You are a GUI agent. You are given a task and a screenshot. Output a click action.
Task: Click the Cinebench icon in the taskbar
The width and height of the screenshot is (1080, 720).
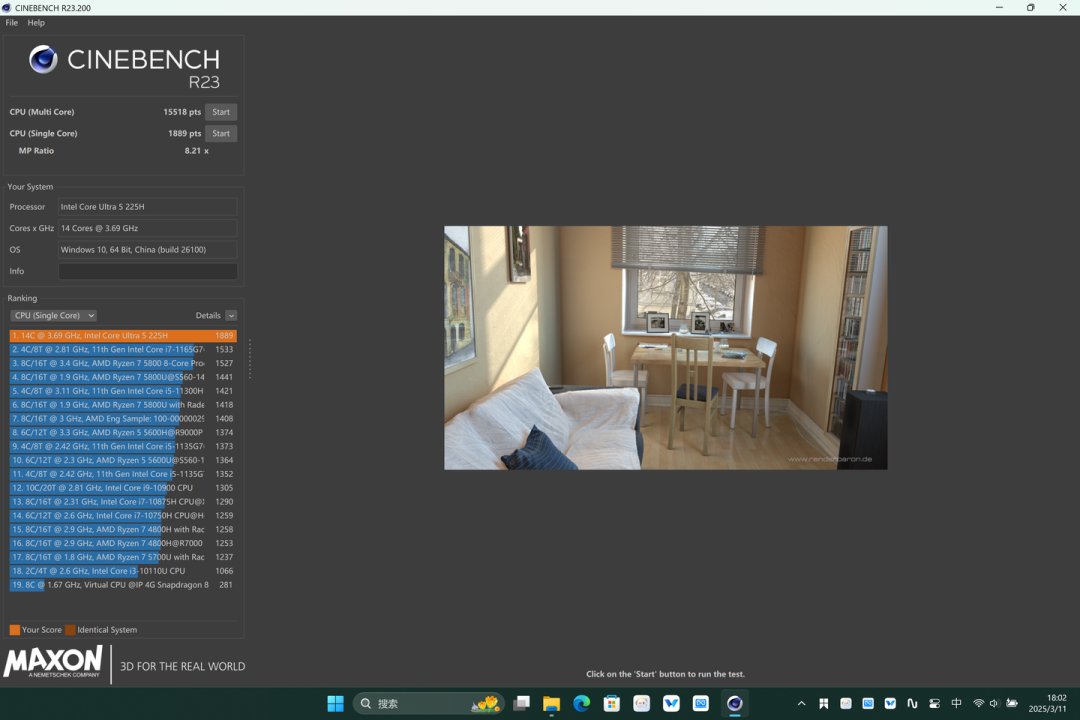(x=734, y=703)
